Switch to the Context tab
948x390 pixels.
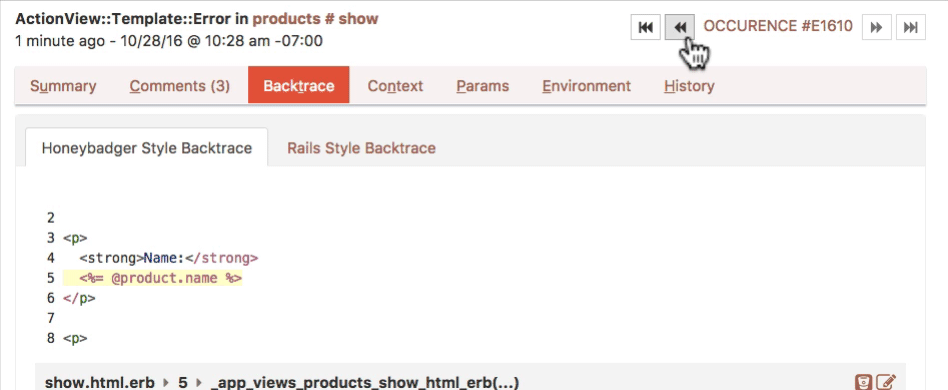395,86
